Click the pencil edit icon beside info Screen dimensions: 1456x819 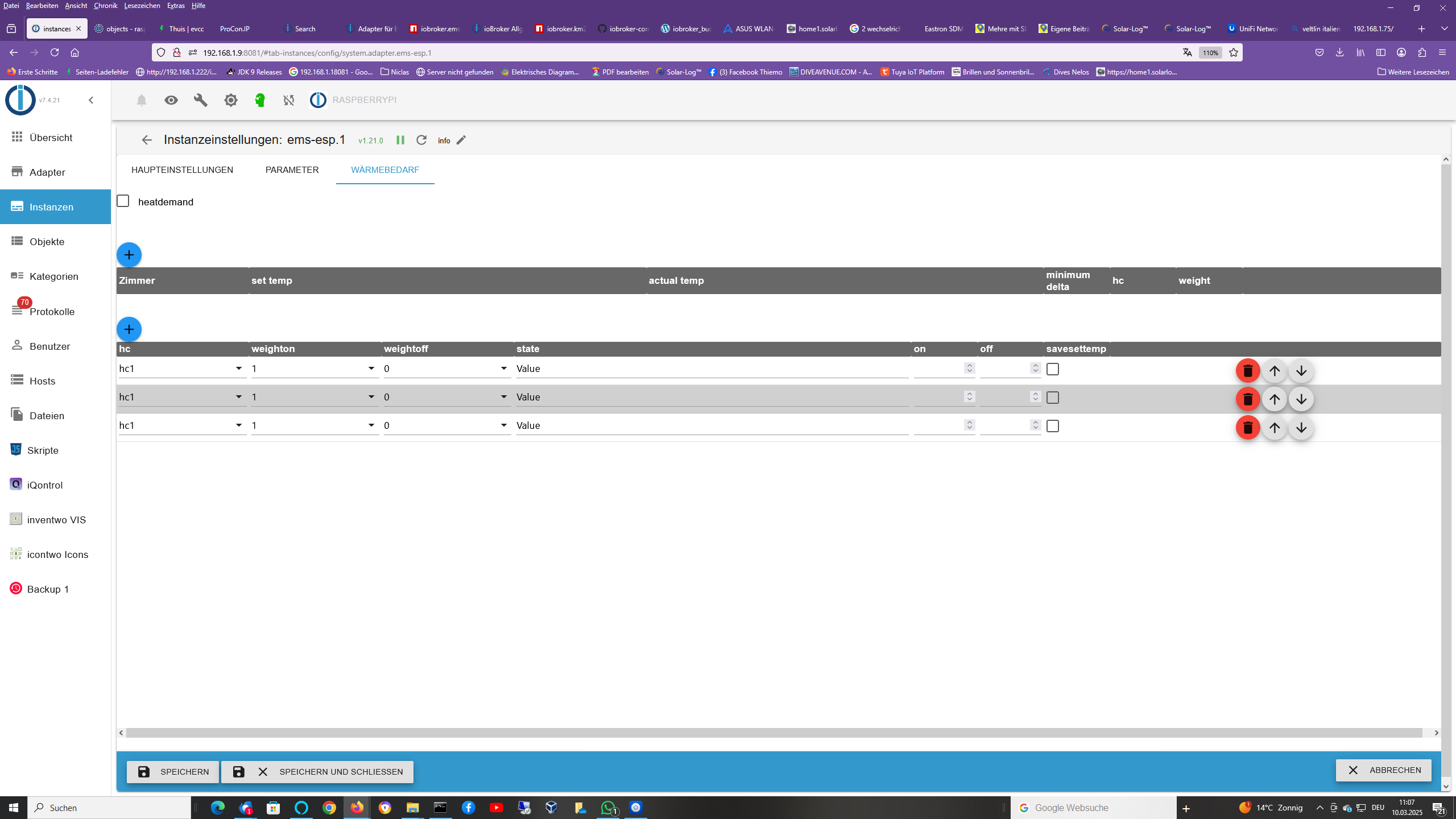pos(461,140)
